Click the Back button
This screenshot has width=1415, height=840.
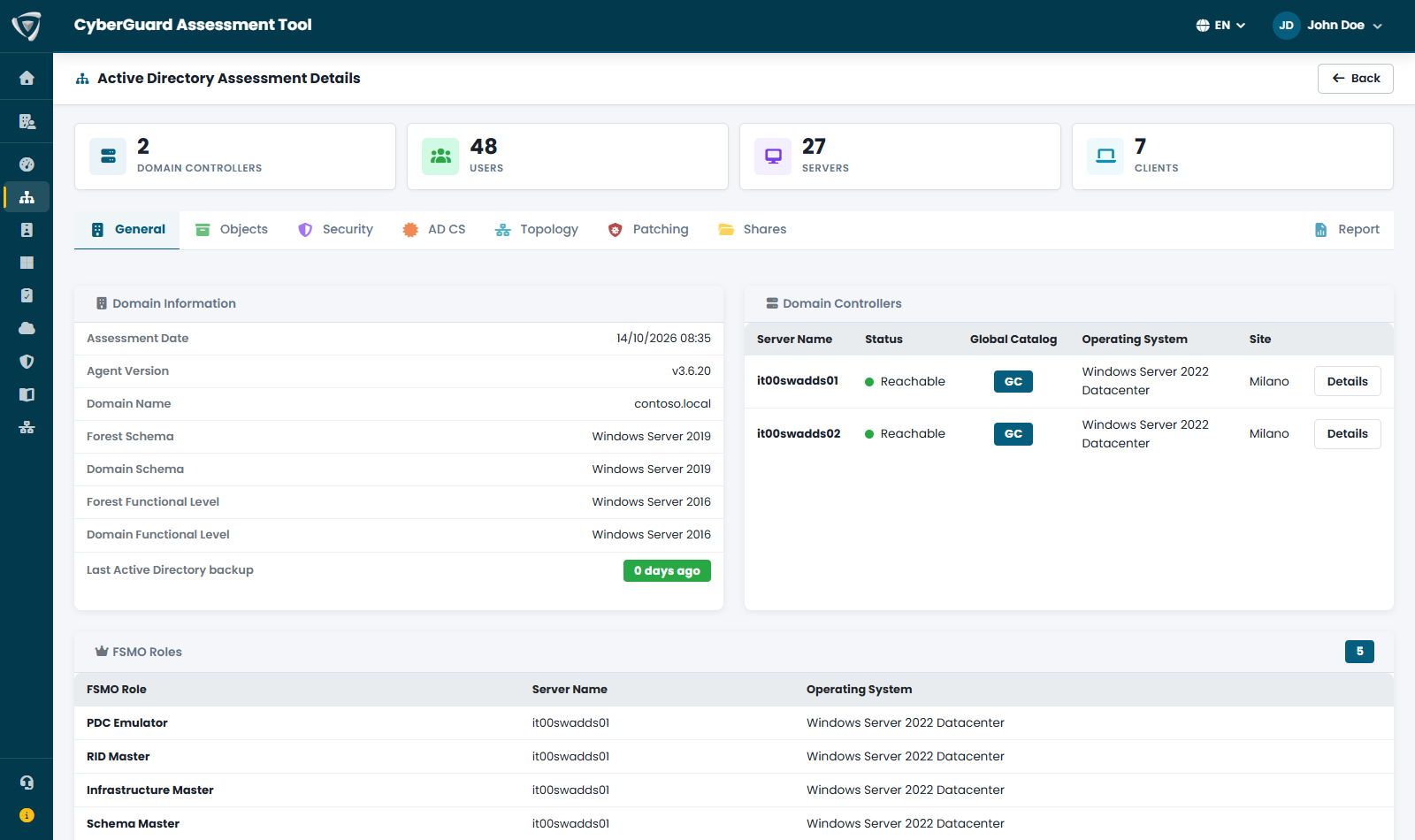1356,79
